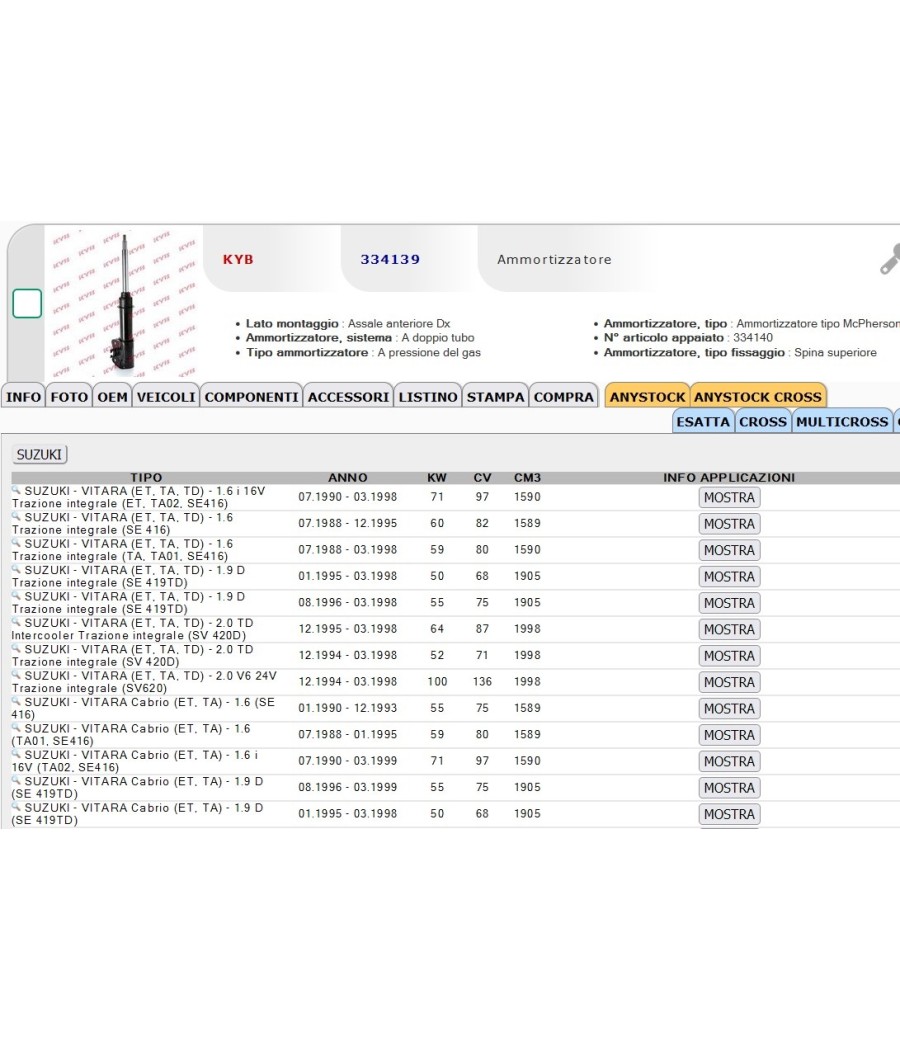Show applications for Vitara Cabrio 1.9 D 08.1996 - 03.1999
This screenshot has width=900, height=1050.
tap(729, 788)
